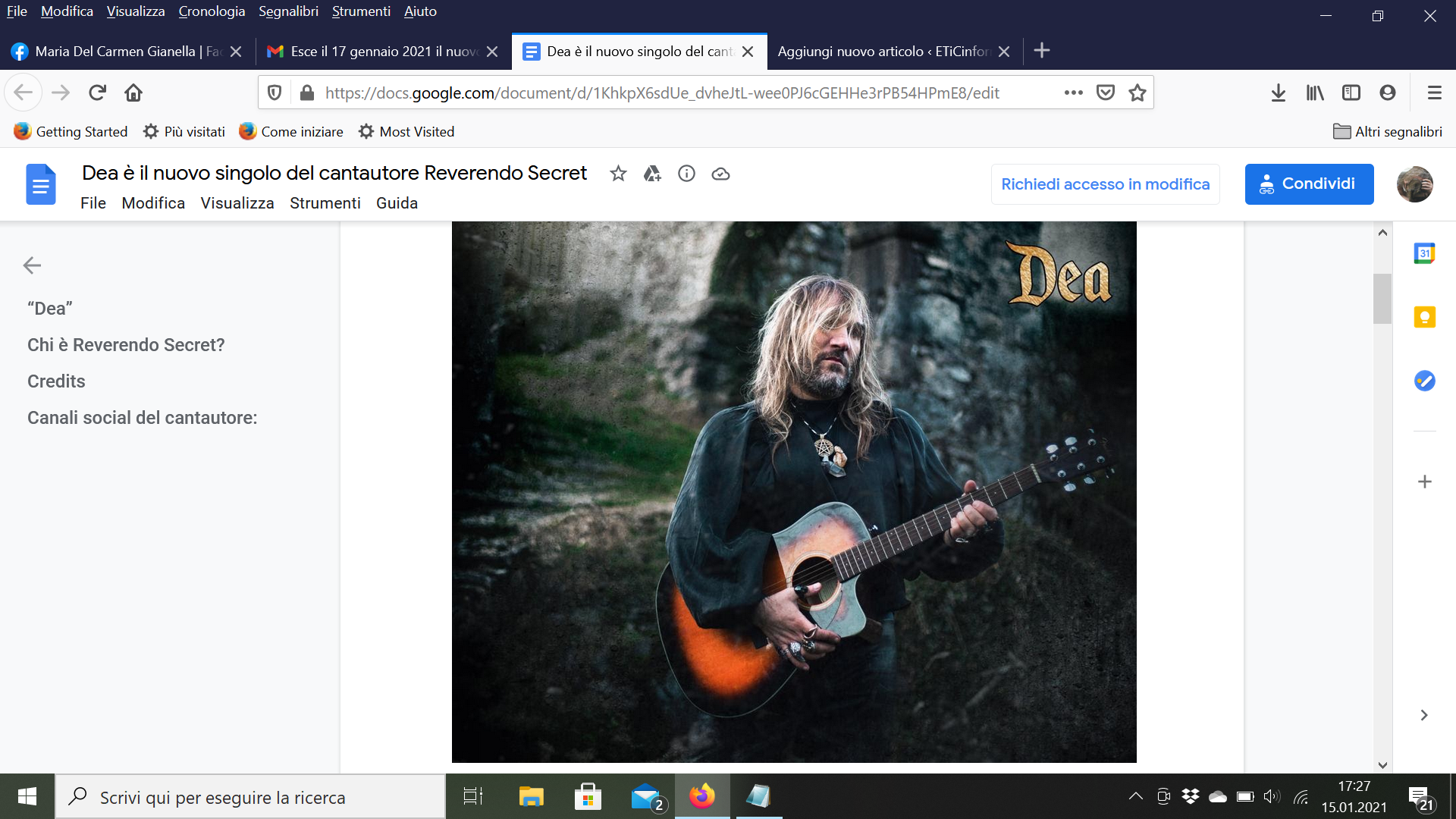Image resolution: width=1456 pixels, height=819 pixels.
Task: Open Più visitati bookmark folder
Action: pyautogui.click(x=184, y=132)
